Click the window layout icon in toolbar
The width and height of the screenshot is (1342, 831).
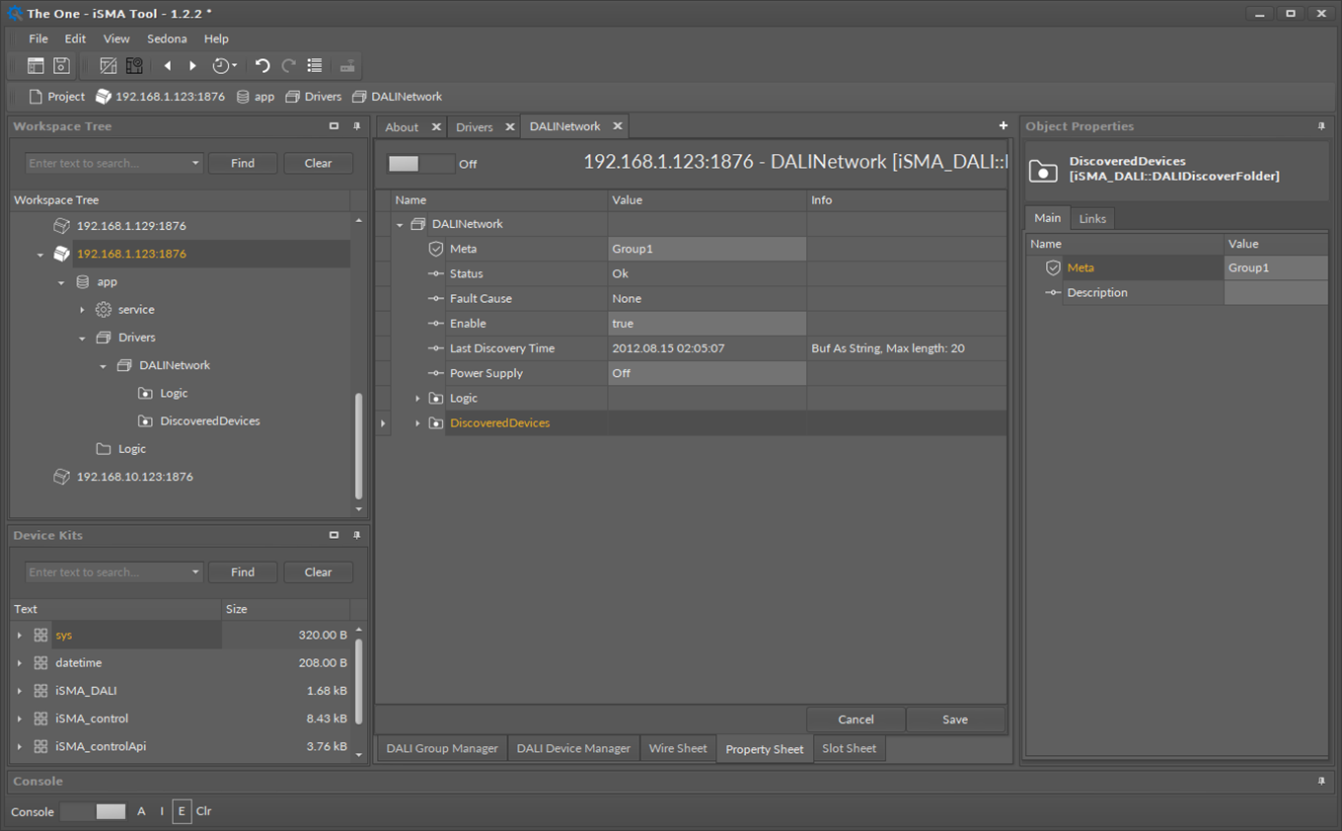[35, 66]
